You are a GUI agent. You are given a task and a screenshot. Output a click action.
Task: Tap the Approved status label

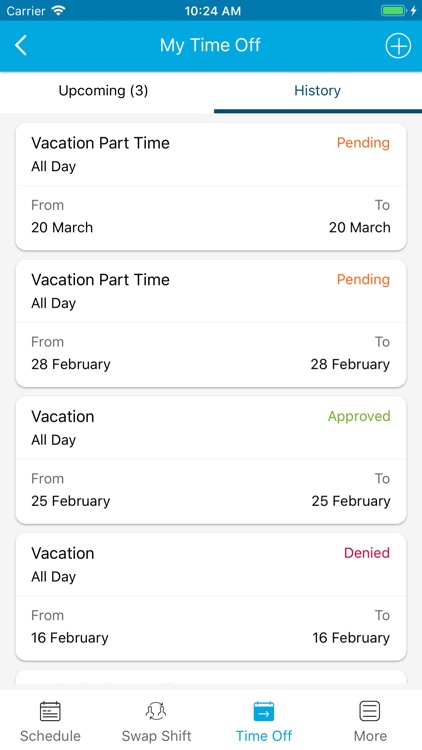[x=359, y=417]
